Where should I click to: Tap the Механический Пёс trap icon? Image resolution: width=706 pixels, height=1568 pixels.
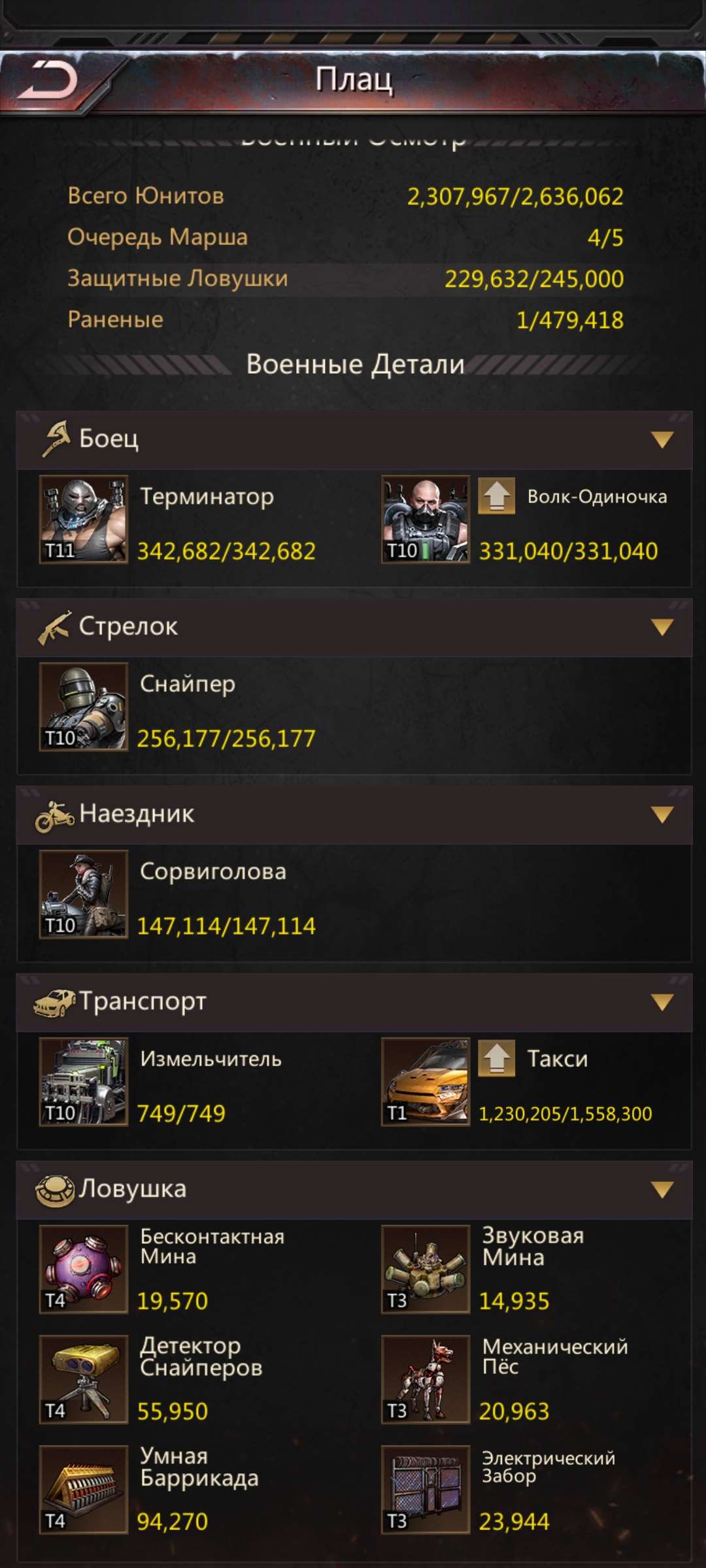[426, 1379]
